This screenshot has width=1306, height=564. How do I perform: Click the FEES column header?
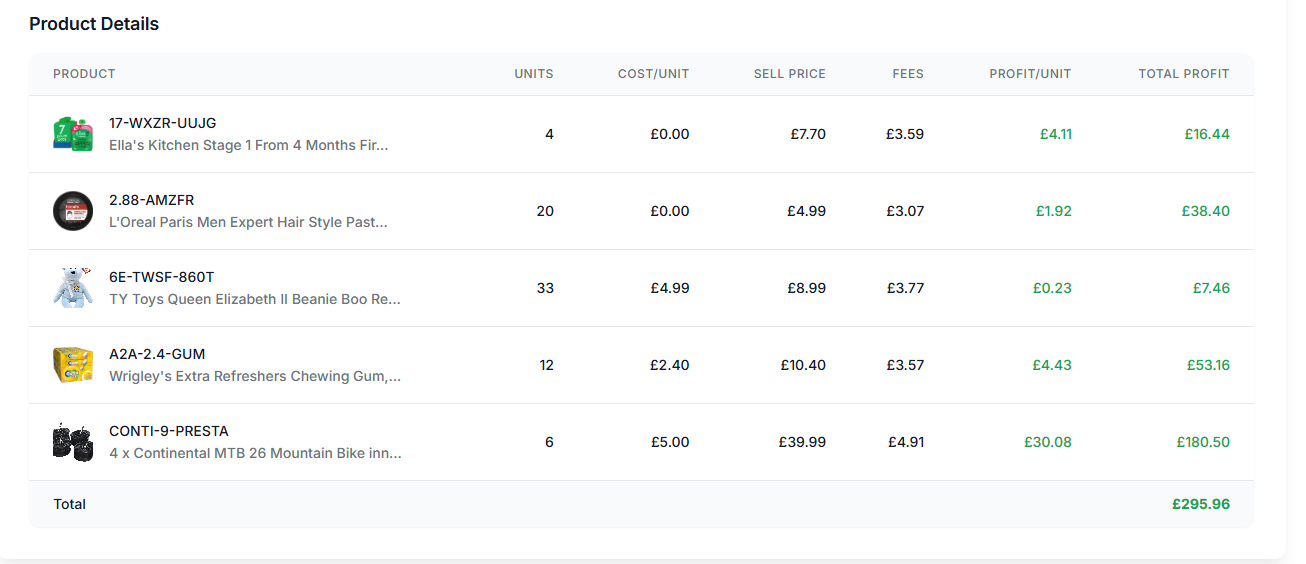click(x=908, y=74)
